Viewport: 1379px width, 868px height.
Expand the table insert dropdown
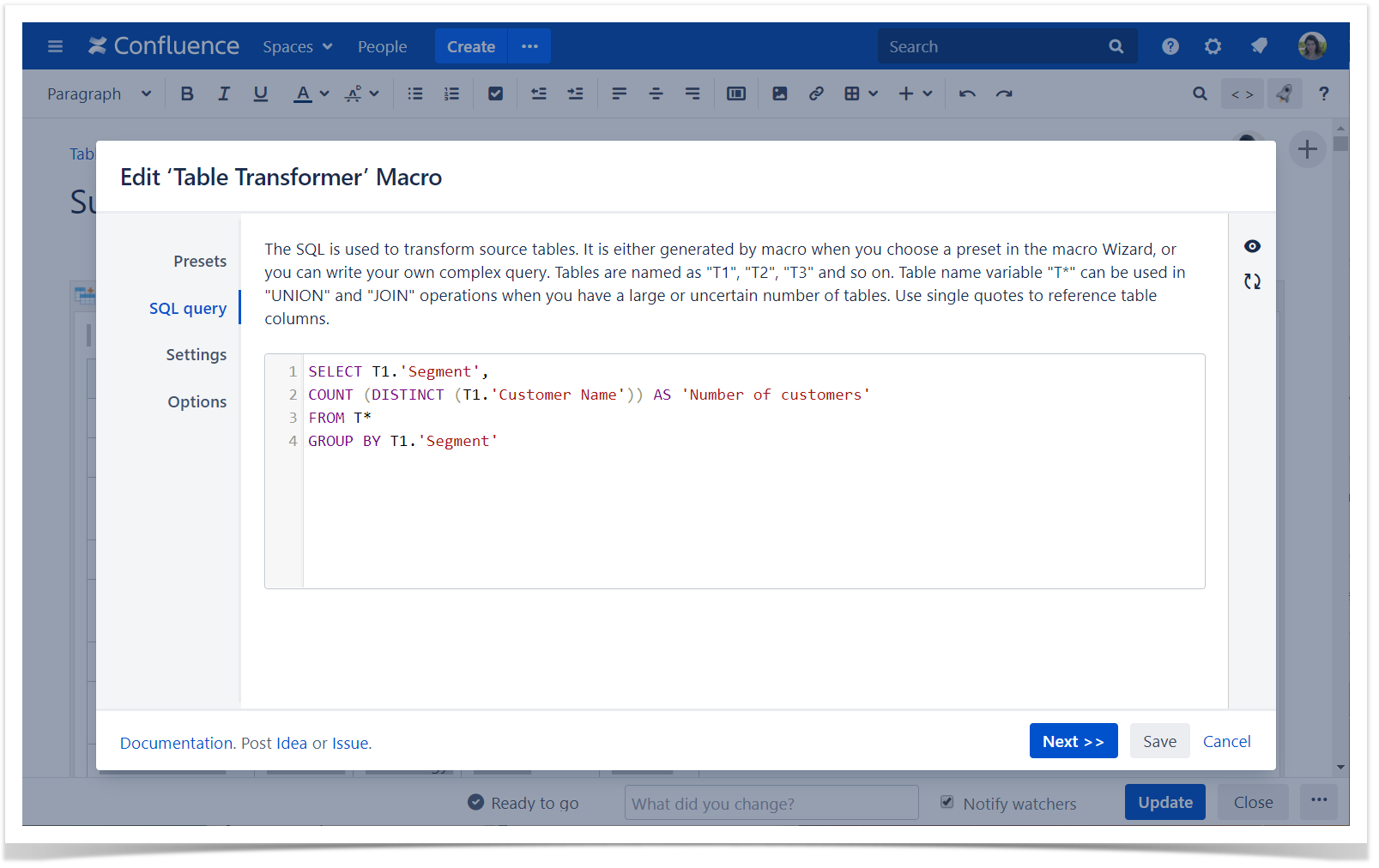[861, 93]
